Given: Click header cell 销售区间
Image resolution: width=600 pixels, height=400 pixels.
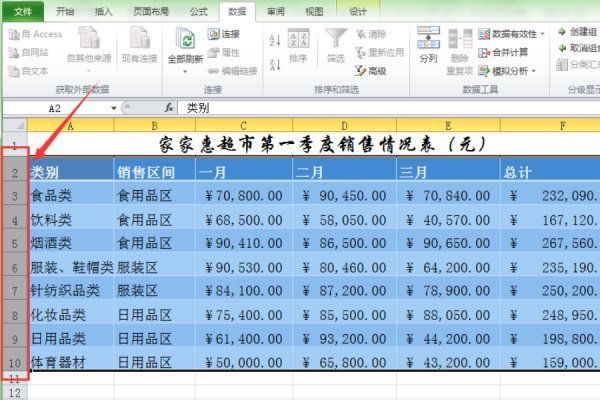Looking at the screenshot, I should [155, 168].
